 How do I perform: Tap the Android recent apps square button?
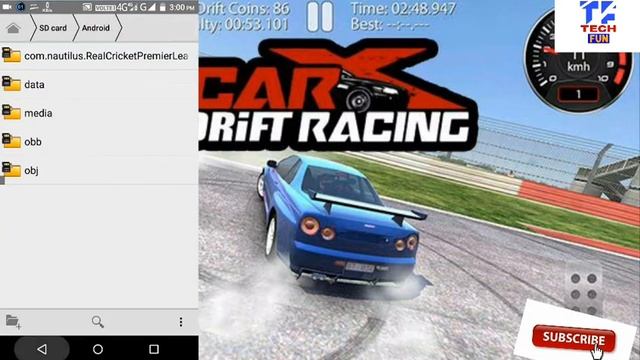pyautogui.click(x=154, y=349)
